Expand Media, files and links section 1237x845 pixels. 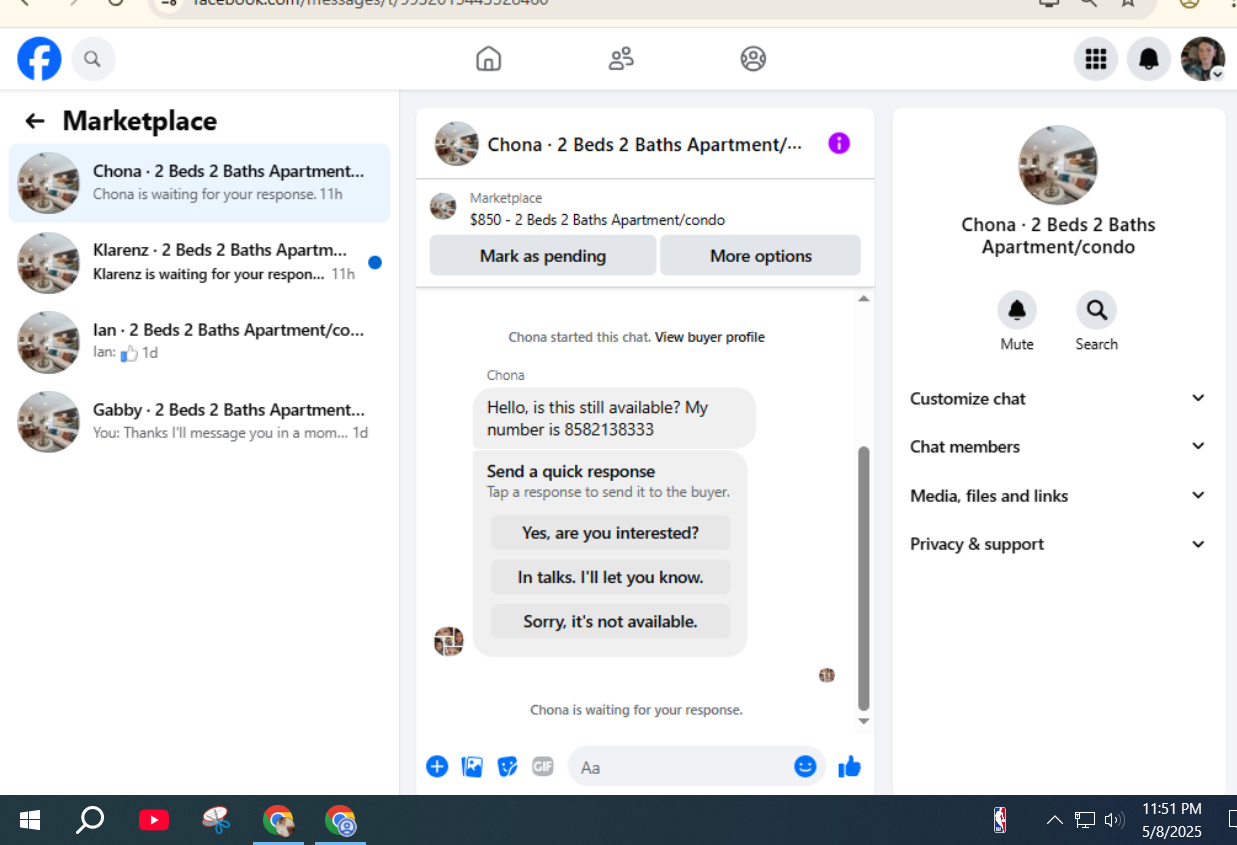coord(1058,496)
